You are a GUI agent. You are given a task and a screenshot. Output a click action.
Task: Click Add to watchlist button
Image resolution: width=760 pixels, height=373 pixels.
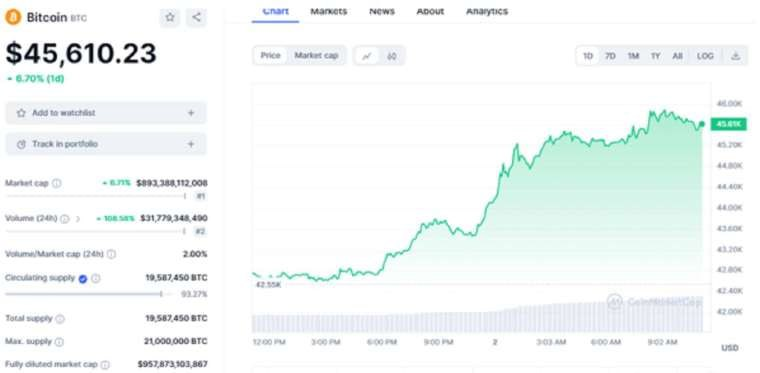coord(106,113)
